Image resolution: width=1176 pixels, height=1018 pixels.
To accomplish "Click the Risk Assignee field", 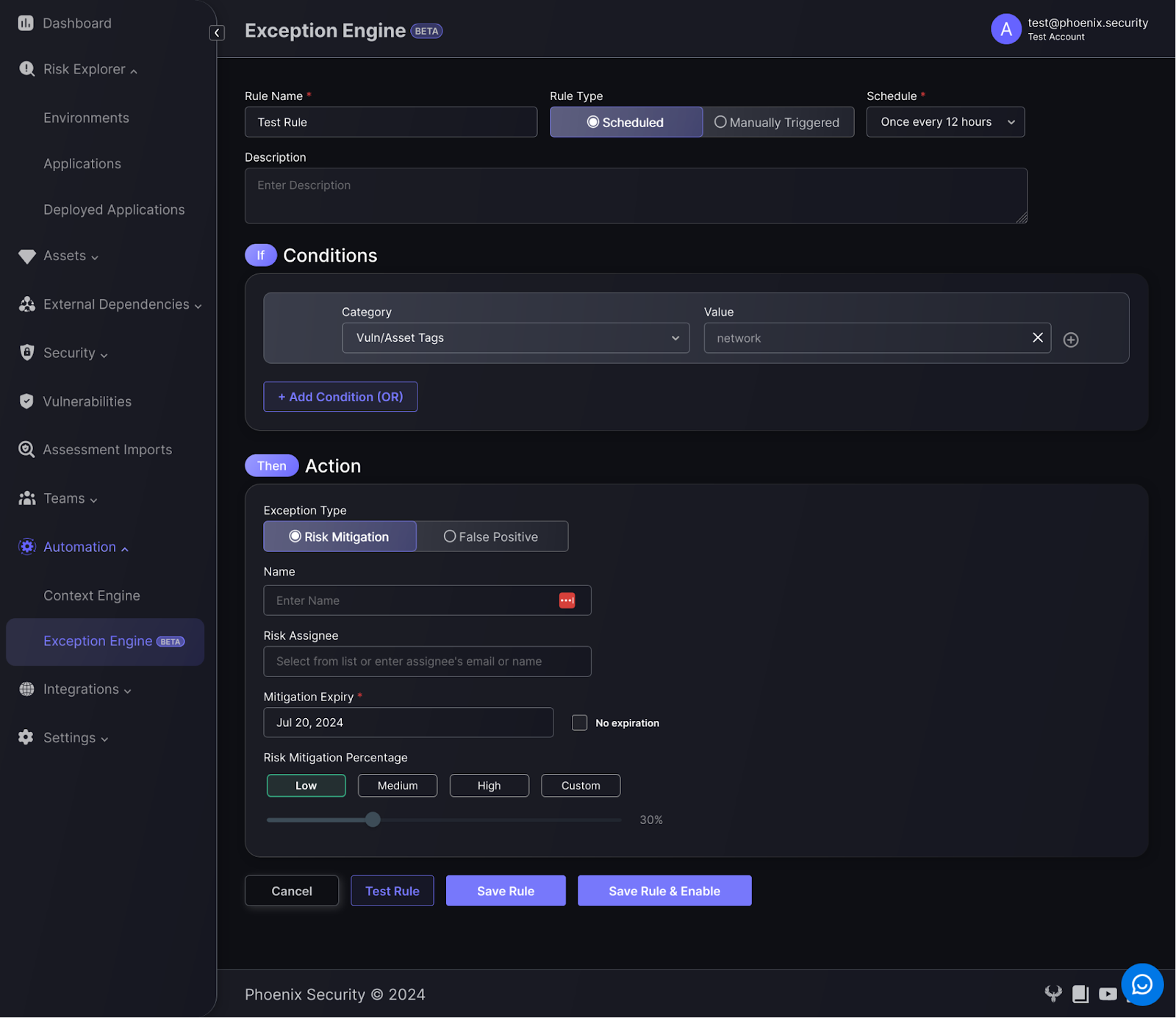I will pyautogui.click(x=427, y=662).
